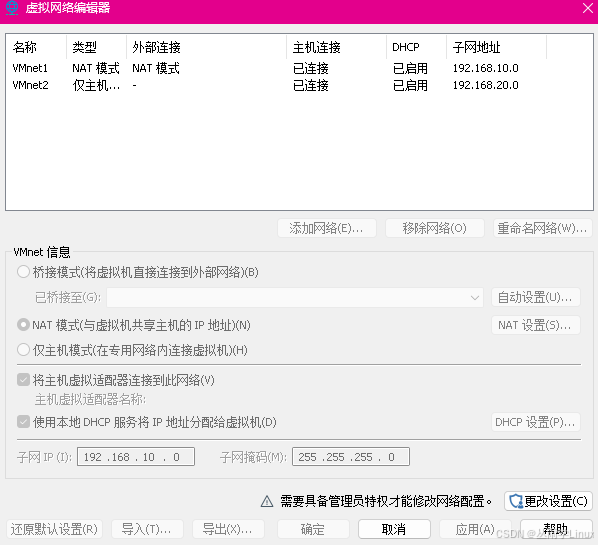
Task: Sort by the 外部连接 column header
Action: (206, 47)
